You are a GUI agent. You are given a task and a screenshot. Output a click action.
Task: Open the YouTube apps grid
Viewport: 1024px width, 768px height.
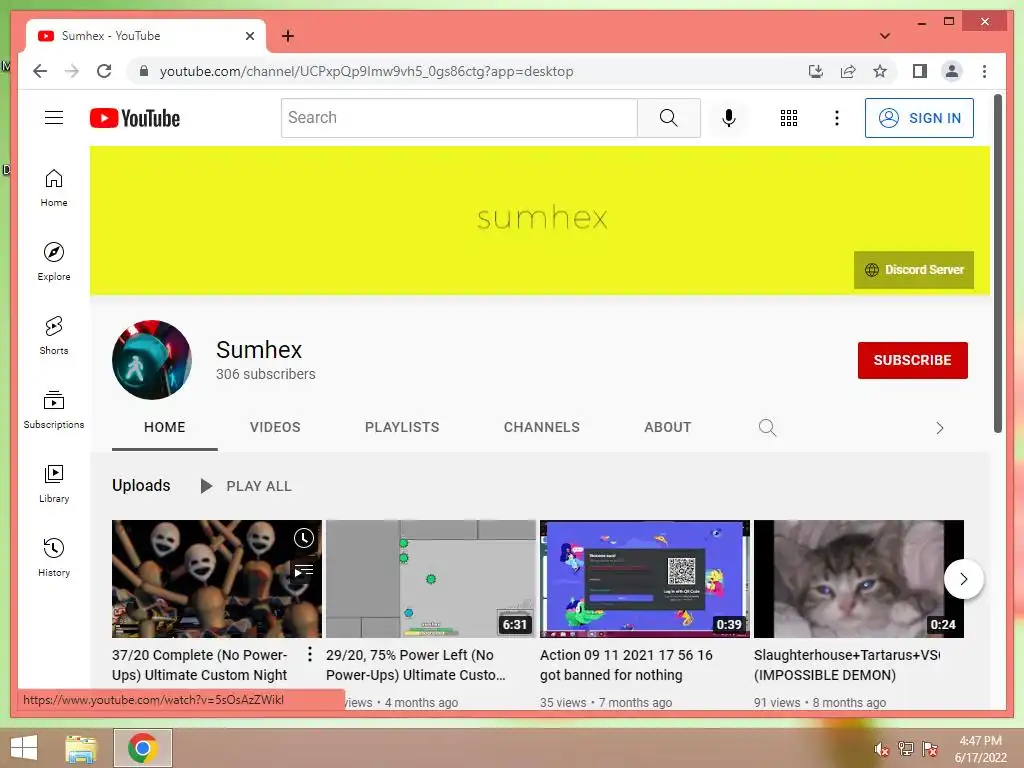click(789, 118)
